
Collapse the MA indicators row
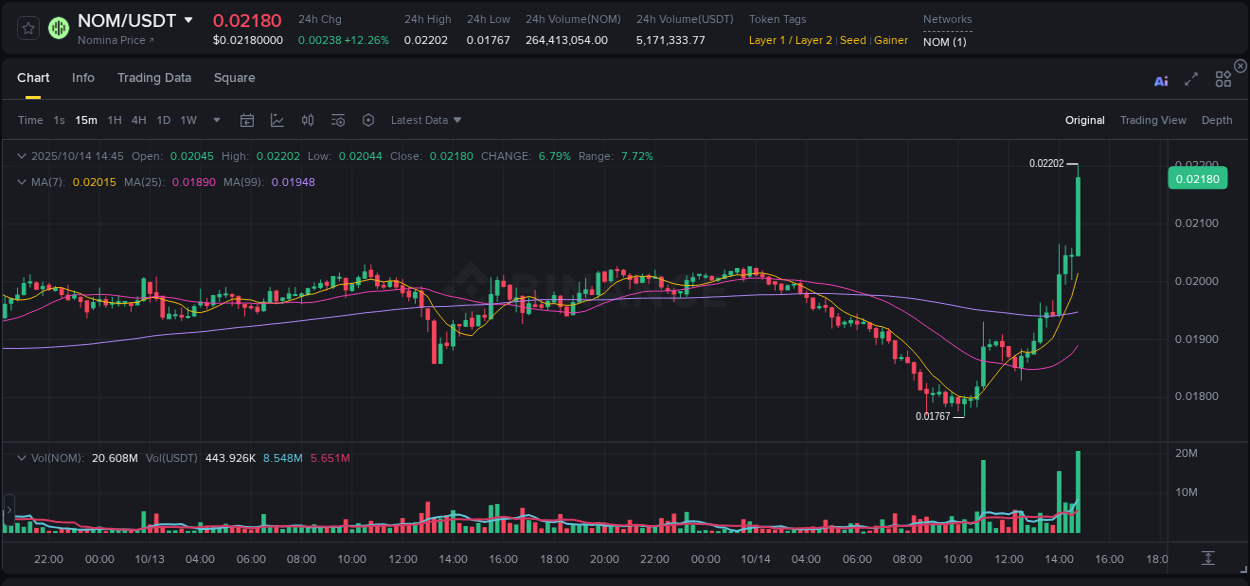tap(20, 181)
